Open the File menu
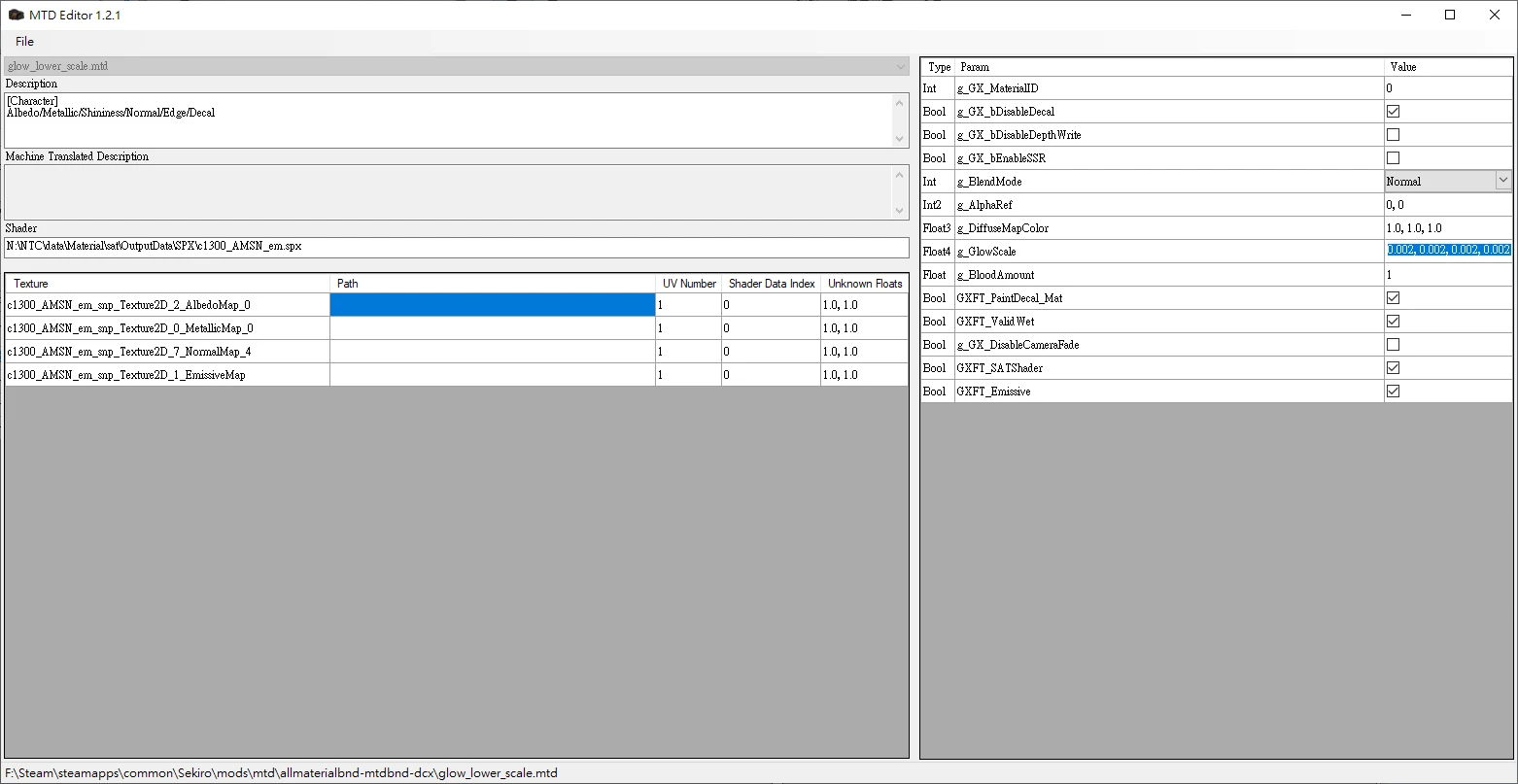 point(24,42)
